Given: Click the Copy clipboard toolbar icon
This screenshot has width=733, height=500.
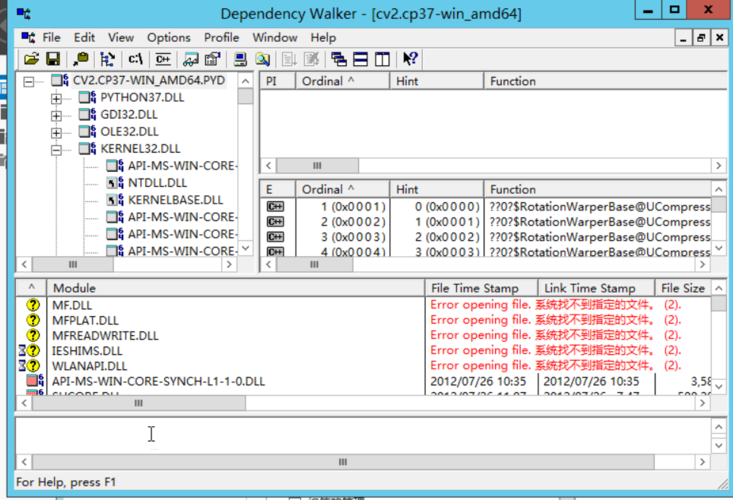Looking at the screenshot, I should click(81, 59).
